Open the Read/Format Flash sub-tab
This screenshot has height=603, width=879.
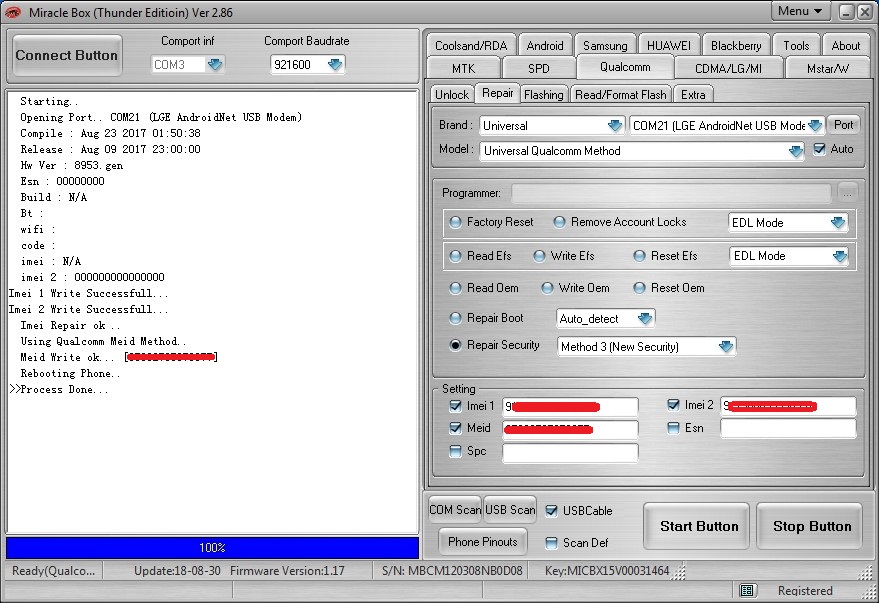coord(621,94)
